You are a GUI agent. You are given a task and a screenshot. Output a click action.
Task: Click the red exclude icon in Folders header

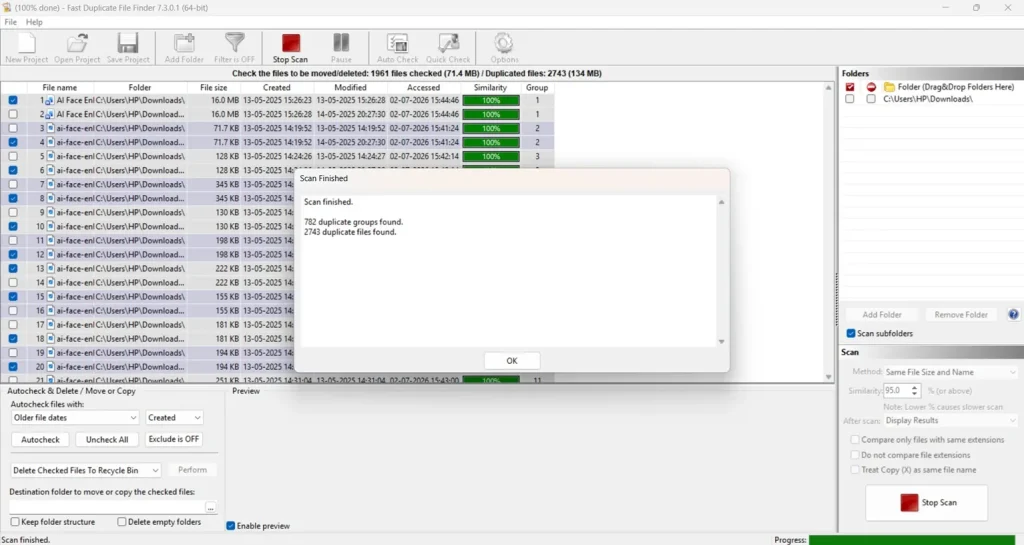(x=871, y=87)
